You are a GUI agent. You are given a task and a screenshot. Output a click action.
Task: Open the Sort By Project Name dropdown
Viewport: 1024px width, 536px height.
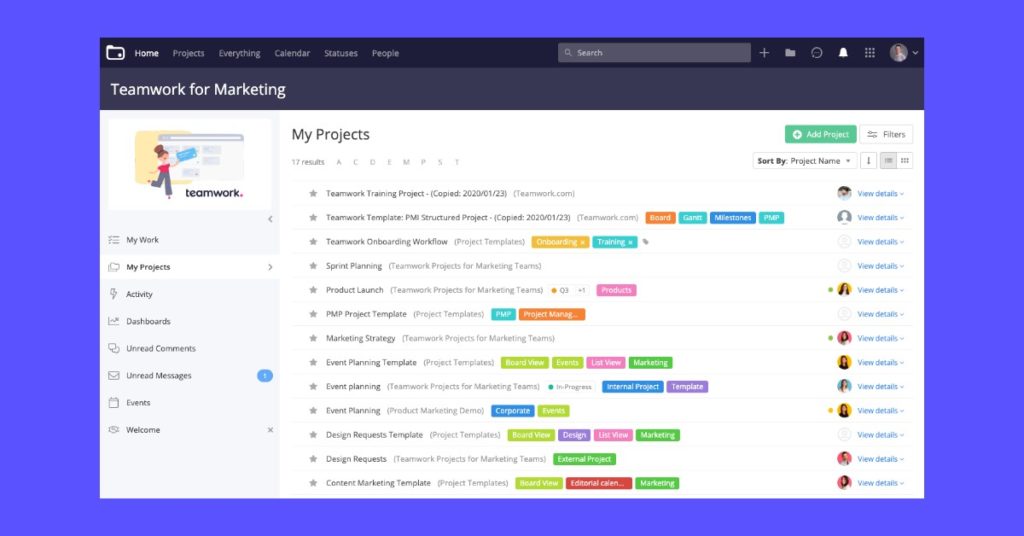(805, 161)
